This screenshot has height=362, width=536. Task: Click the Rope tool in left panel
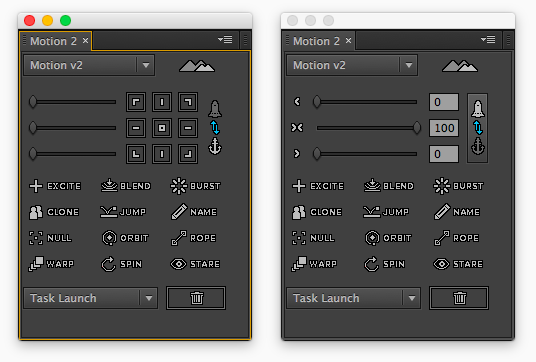[193, 238]
